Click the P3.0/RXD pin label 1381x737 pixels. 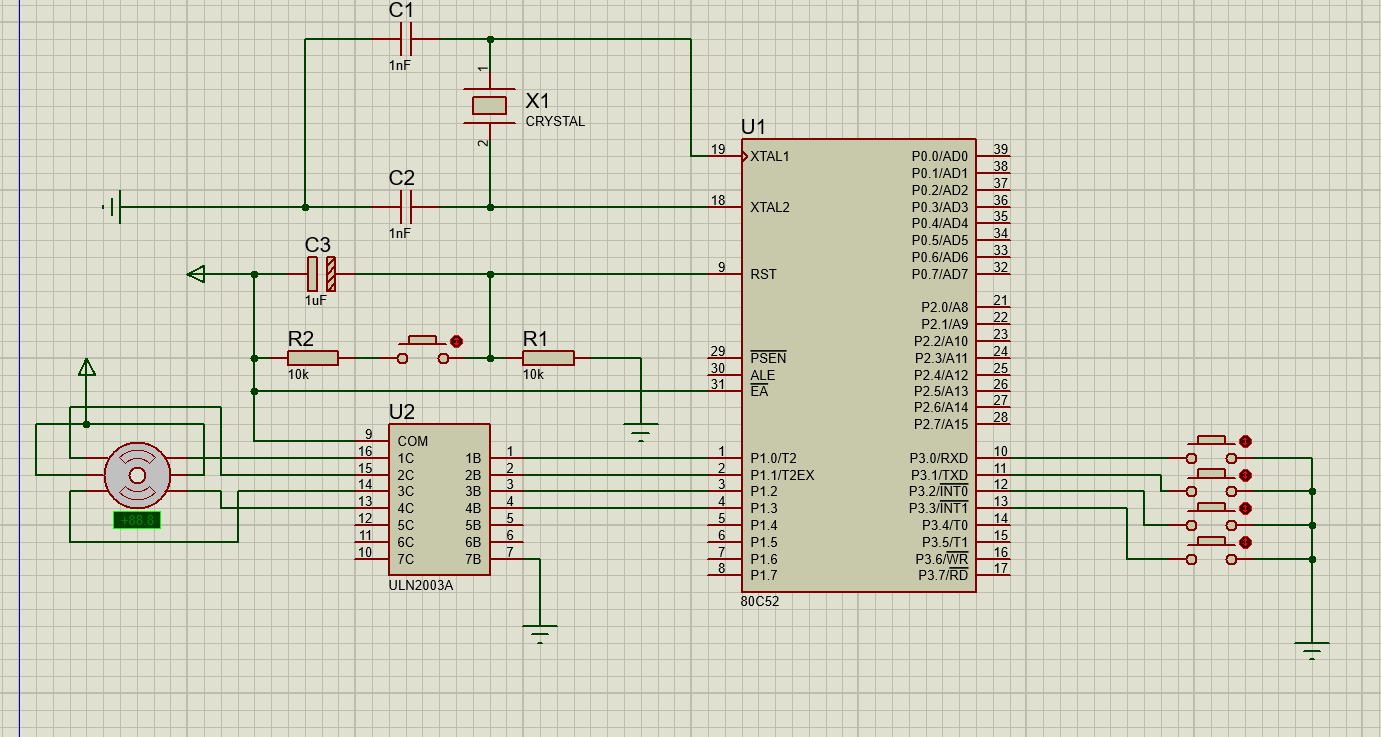point(939,458)
